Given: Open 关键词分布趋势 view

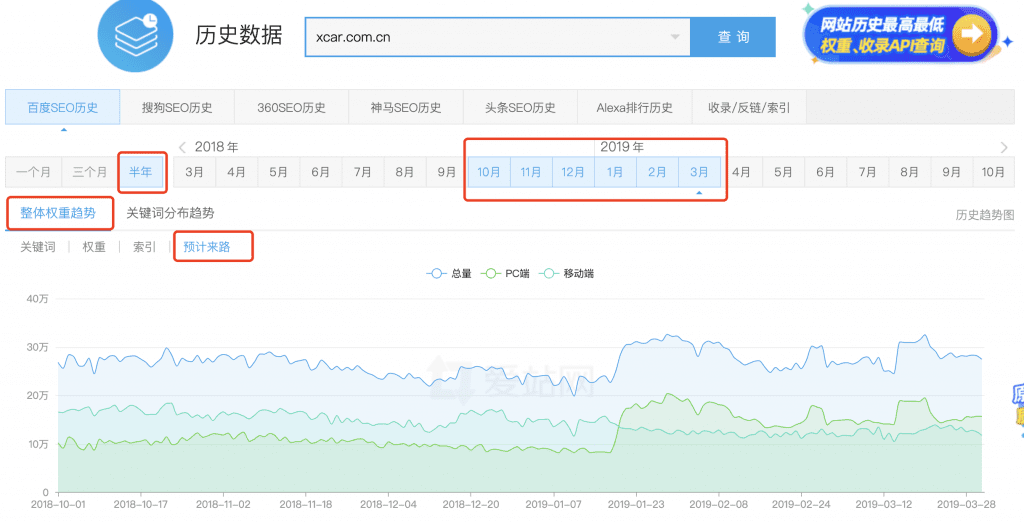Looking at the screenshot, I should [170, 213].
